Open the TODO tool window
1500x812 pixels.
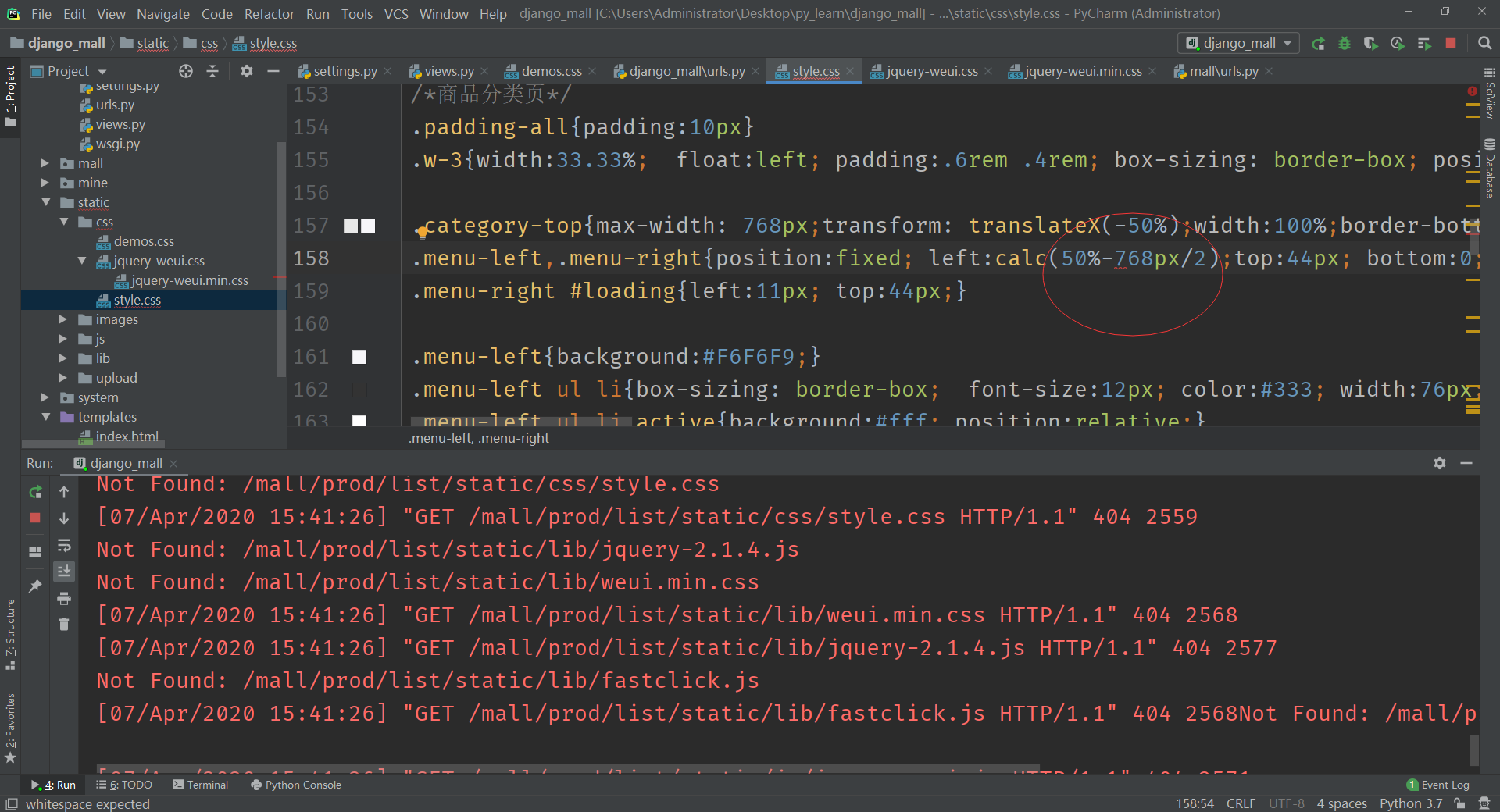[x=124, y=785]
